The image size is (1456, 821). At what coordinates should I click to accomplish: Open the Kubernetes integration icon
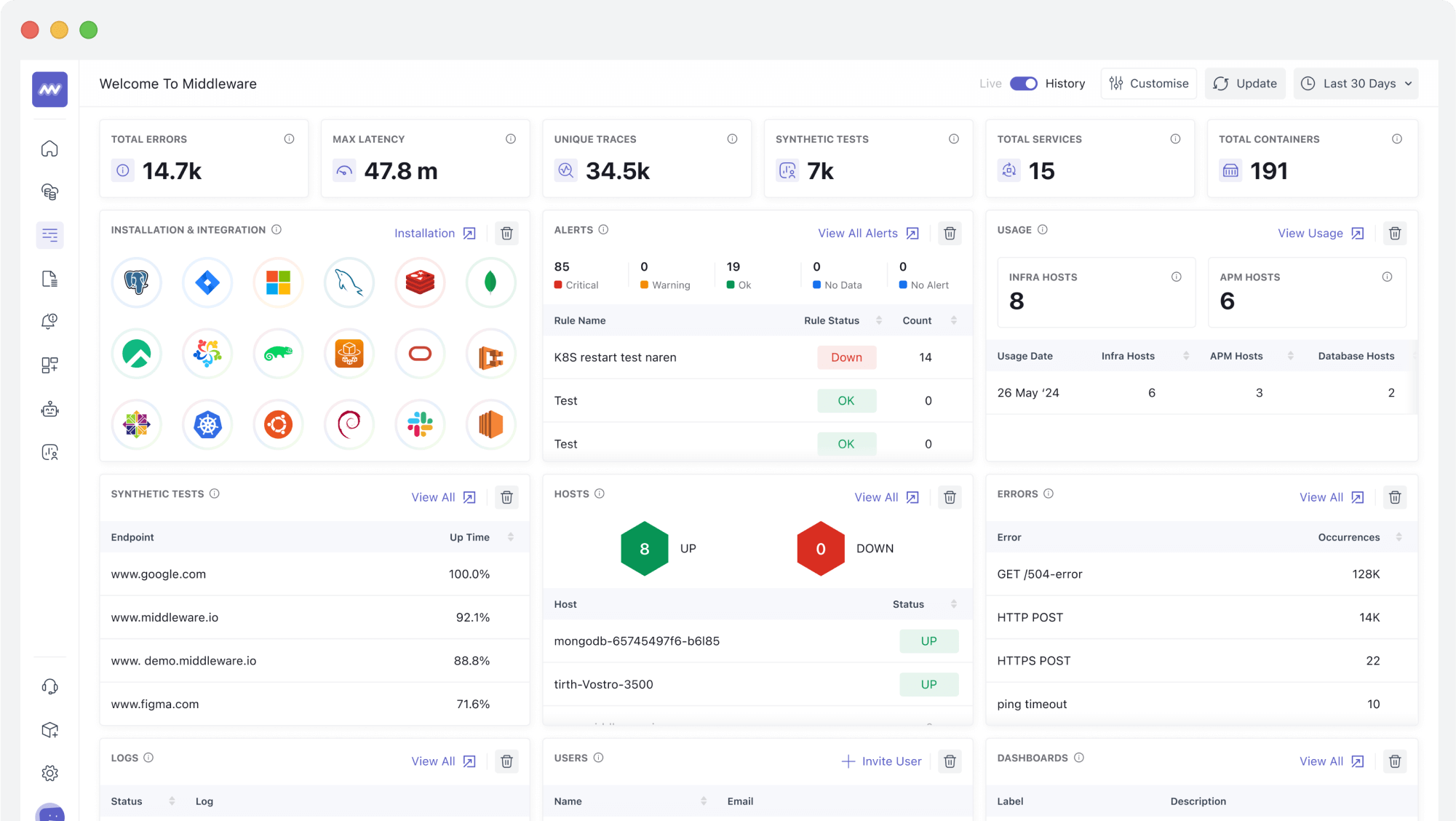coord(207,424)
